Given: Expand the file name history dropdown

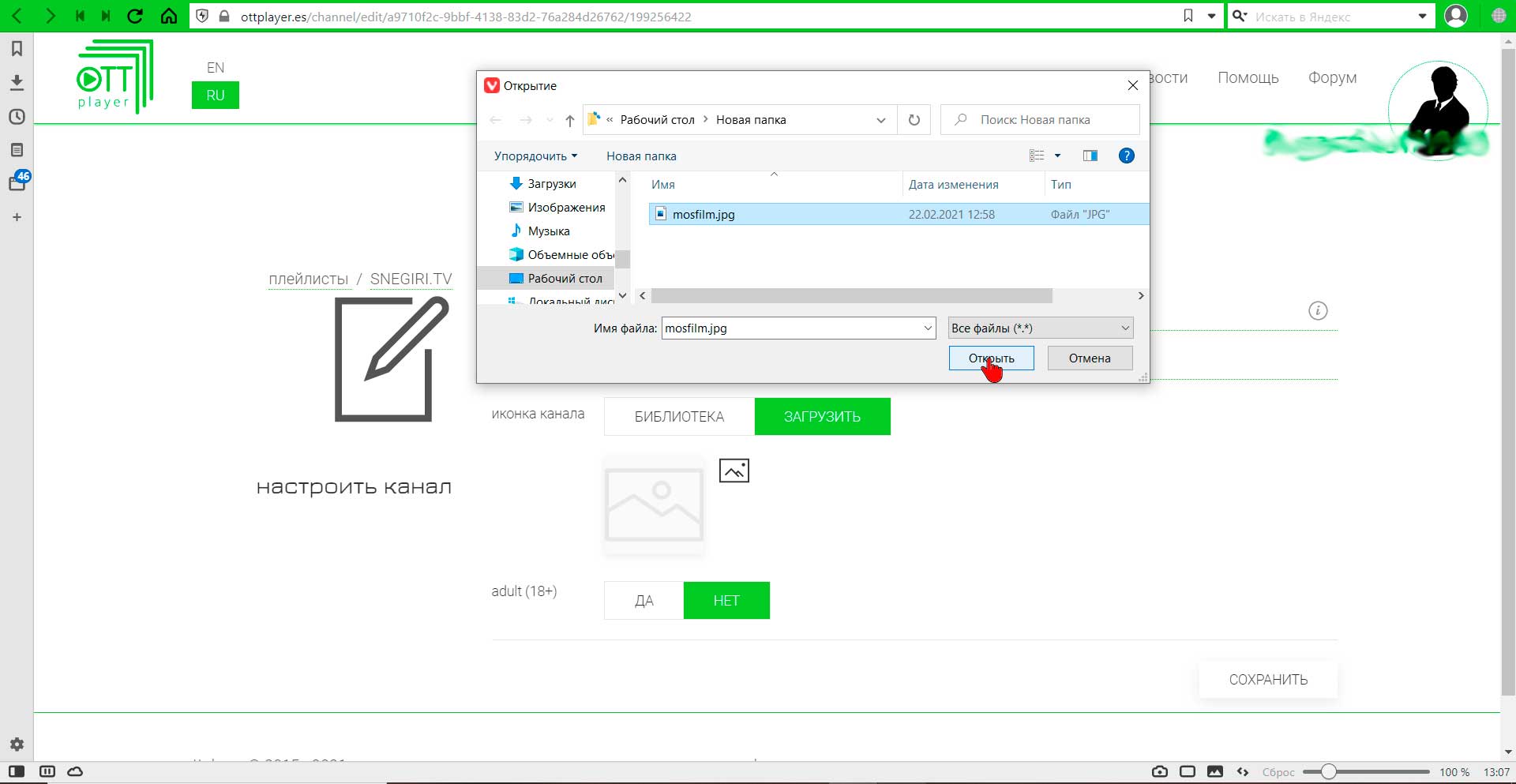Looking at the screenshot, I should click(928, 328).
